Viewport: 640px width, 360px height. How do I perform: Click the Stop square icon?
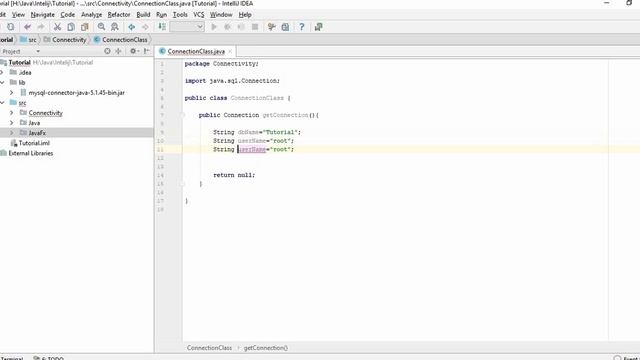(x=255, y=27)
